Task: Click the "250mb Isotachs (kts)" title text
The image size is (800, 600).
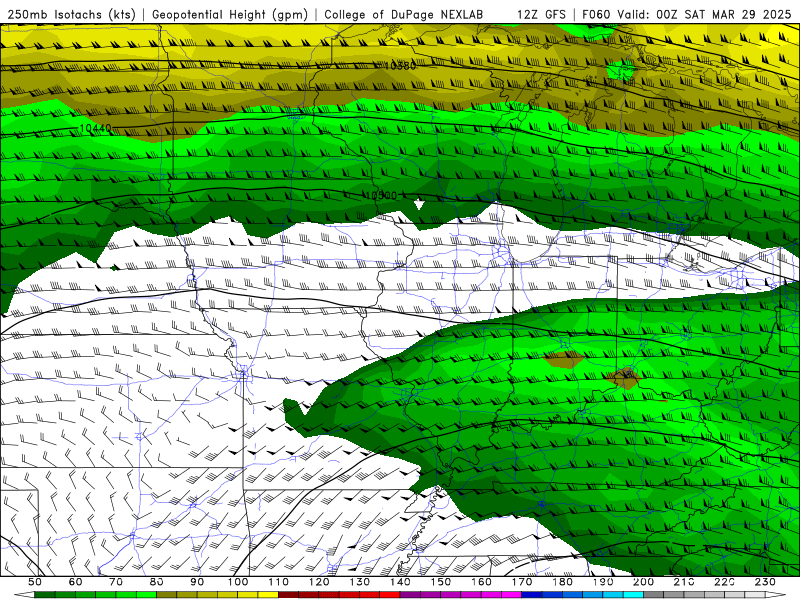Action: pos(71,14)
